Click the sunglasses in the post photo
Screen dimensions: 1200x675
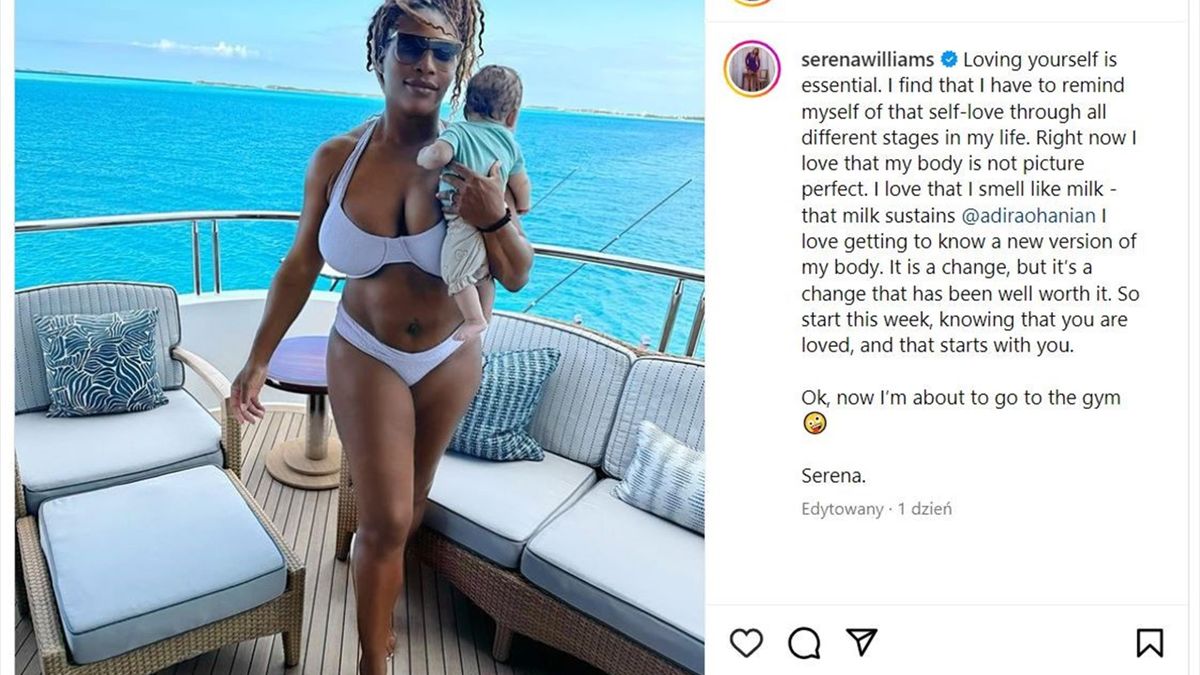click(x=423, y=47)
